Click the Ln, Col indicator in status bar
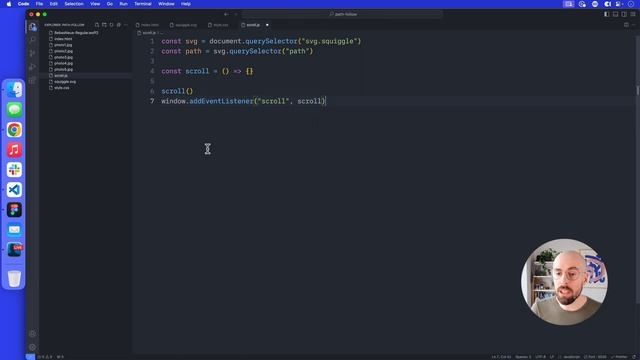The height and width of the screenshot is (360, 640). (501, 357)
